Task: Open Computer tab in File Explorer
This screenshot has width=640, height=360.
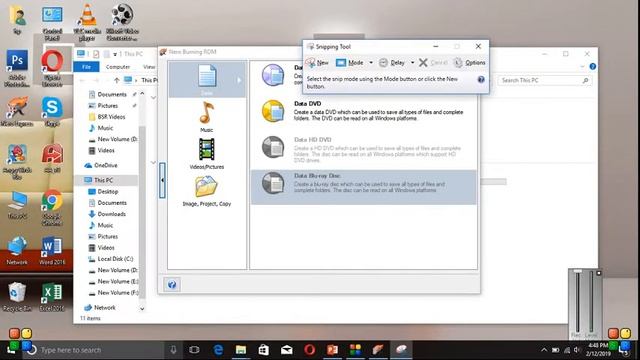Action: pyautogui.click(x=118, y=67)
